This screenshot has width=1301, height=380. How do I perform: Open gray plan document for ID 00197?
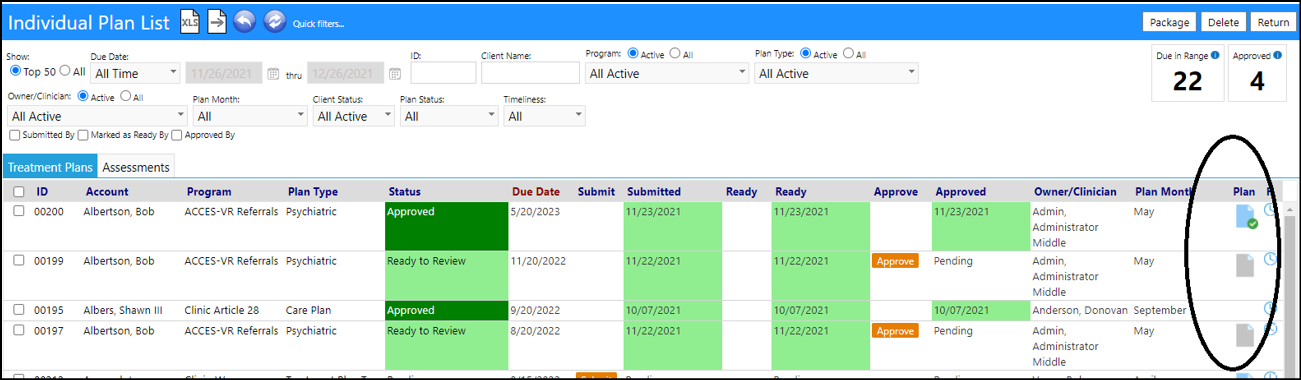coord(1245,335)
